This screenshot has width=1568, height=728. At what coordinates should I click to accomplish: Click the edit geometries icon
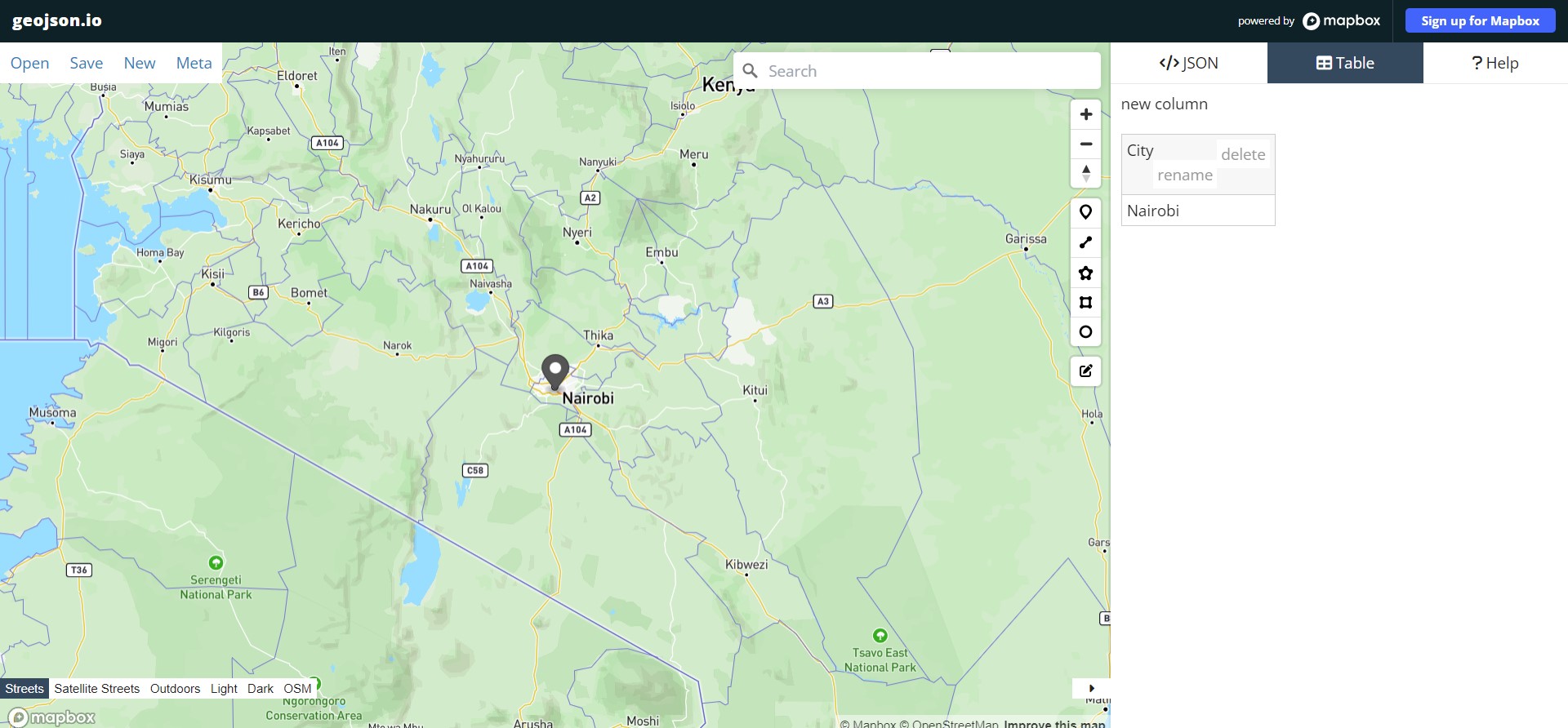[x=1085, y=371]
